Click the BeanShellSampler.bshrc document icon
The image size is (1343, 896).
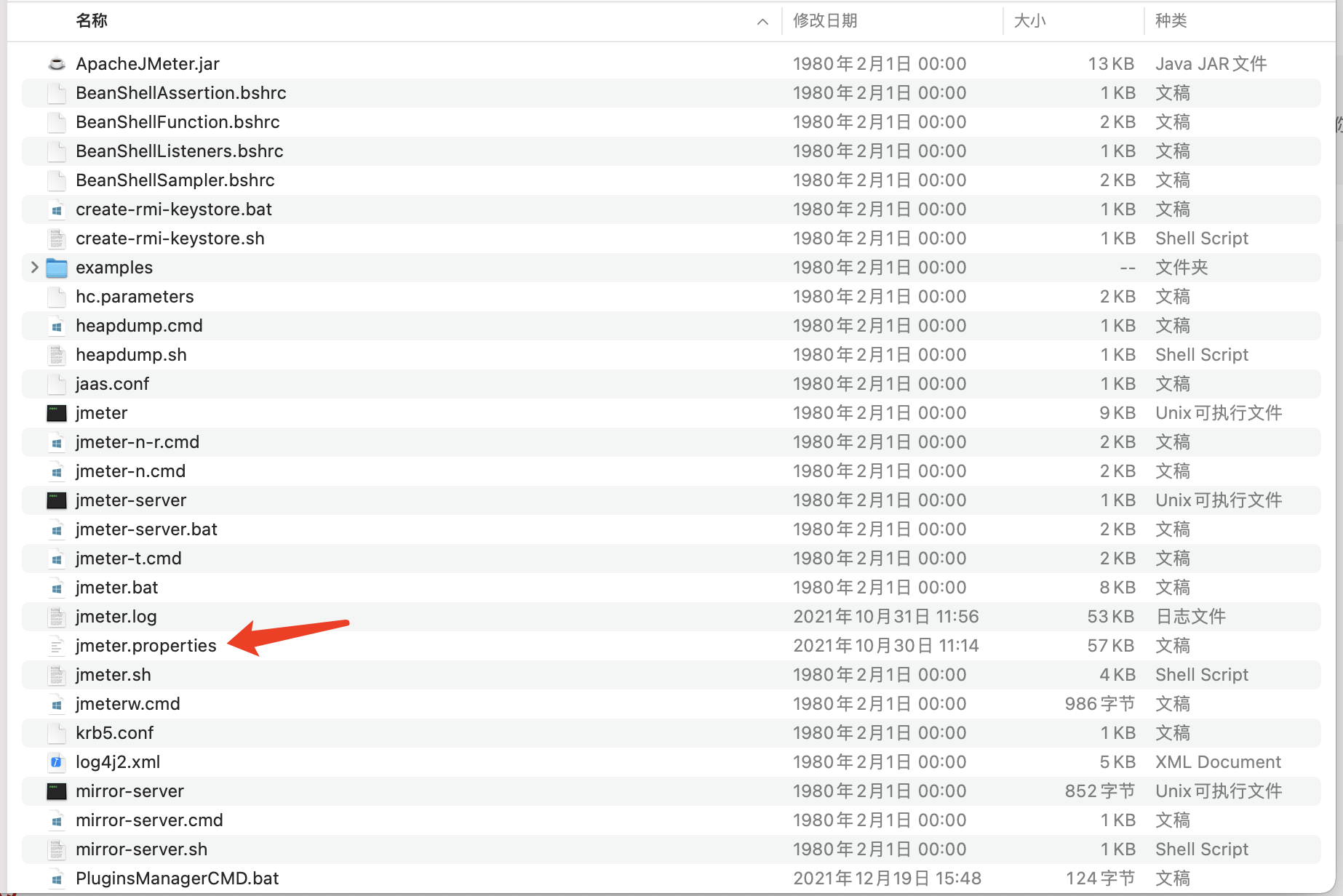tap(57, 180)
